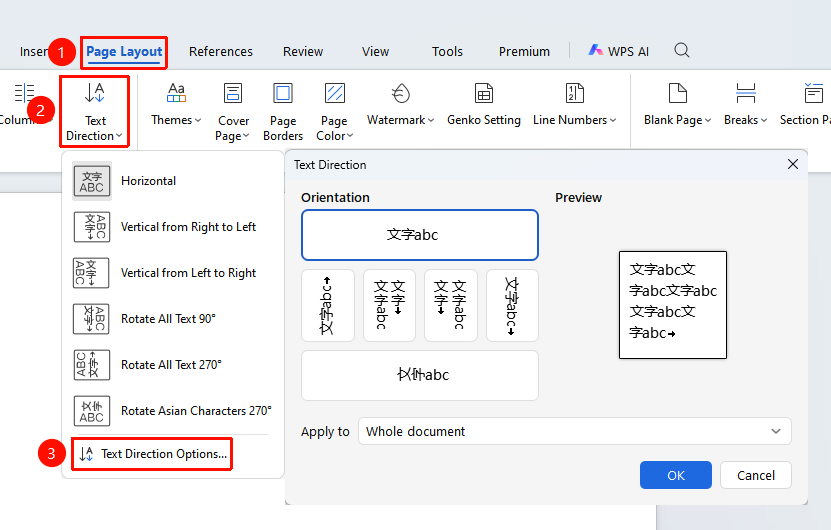Open WPS AI from the ribbon

(x=618, y=51)
